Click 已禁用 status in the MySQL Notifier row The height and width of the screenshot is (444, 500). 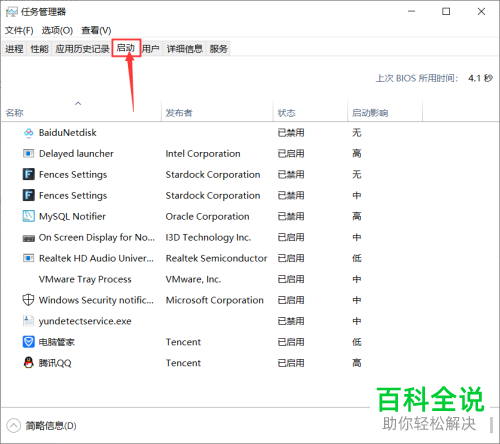coord(291,217)
